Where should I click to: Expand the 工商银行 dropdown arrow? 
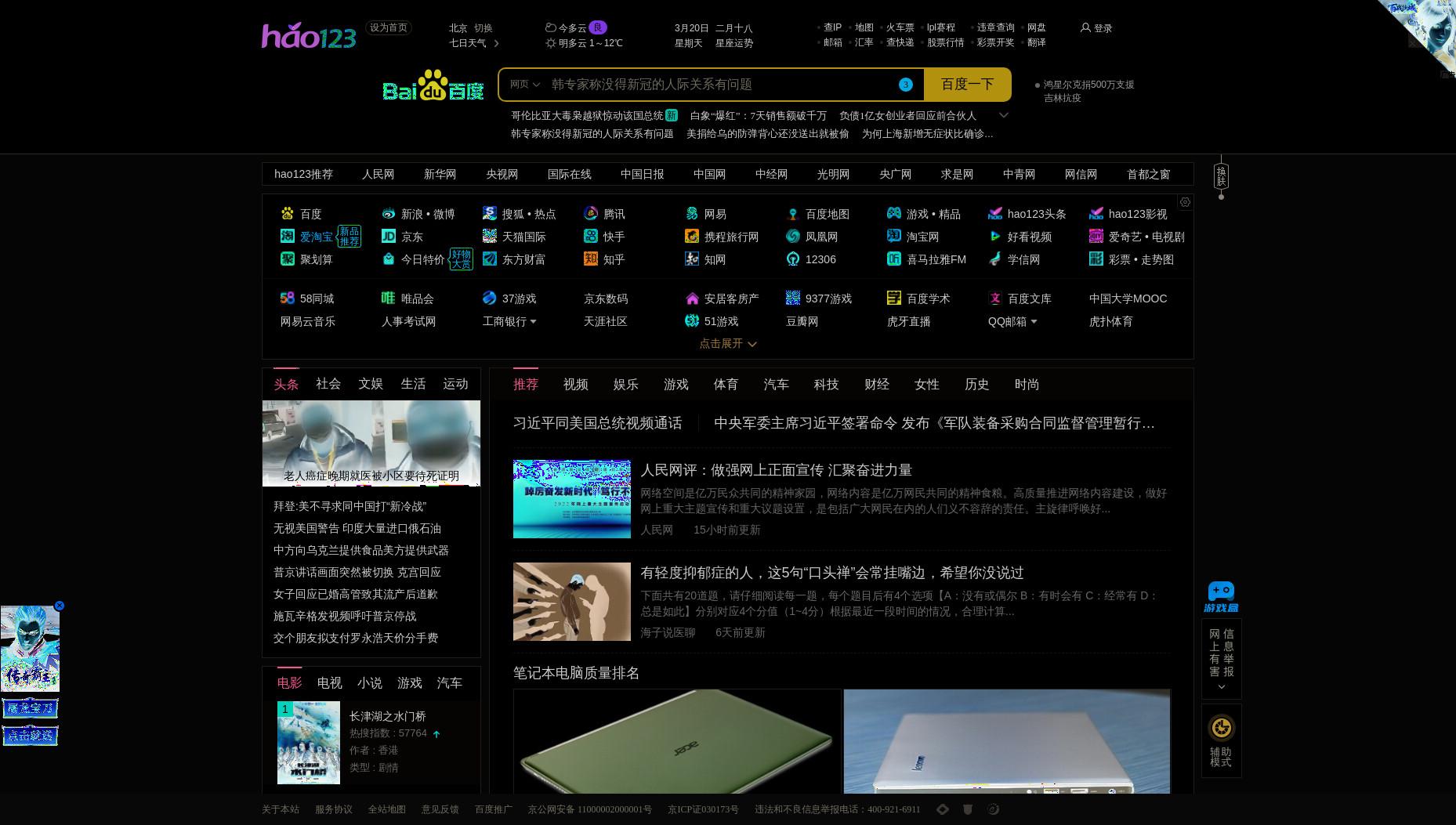coord(534,321)
